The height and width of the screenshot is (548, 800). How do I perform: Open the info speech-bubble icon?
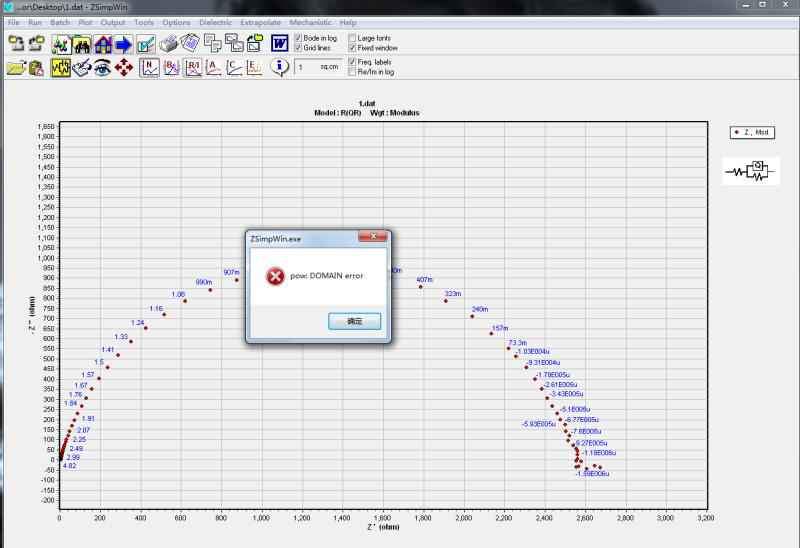click(x=280, y=67)
